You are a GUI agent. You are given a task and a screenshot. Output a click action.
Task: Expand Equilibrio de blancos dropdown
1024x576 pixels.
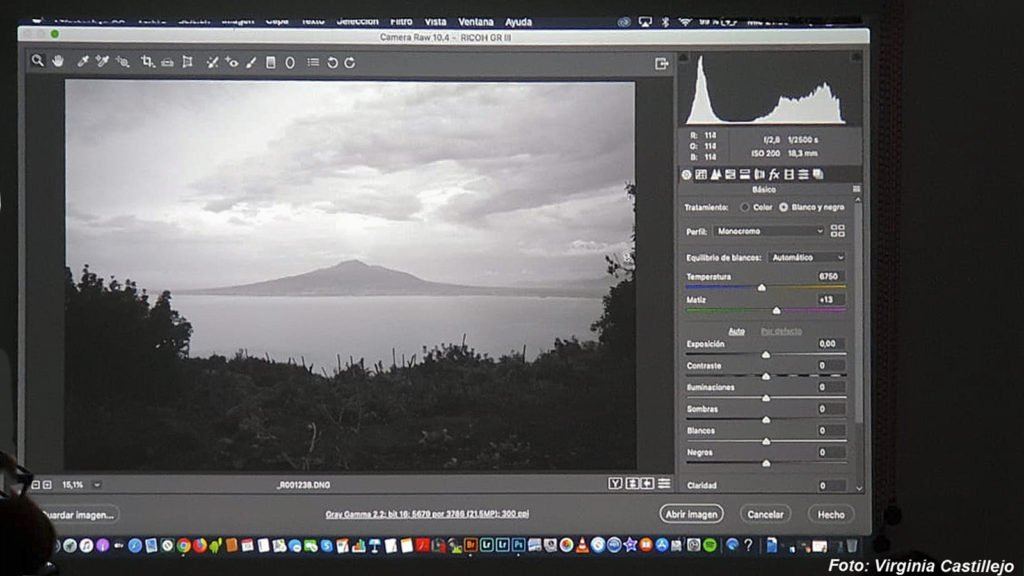pyautogui.click(x=806, y=257)
